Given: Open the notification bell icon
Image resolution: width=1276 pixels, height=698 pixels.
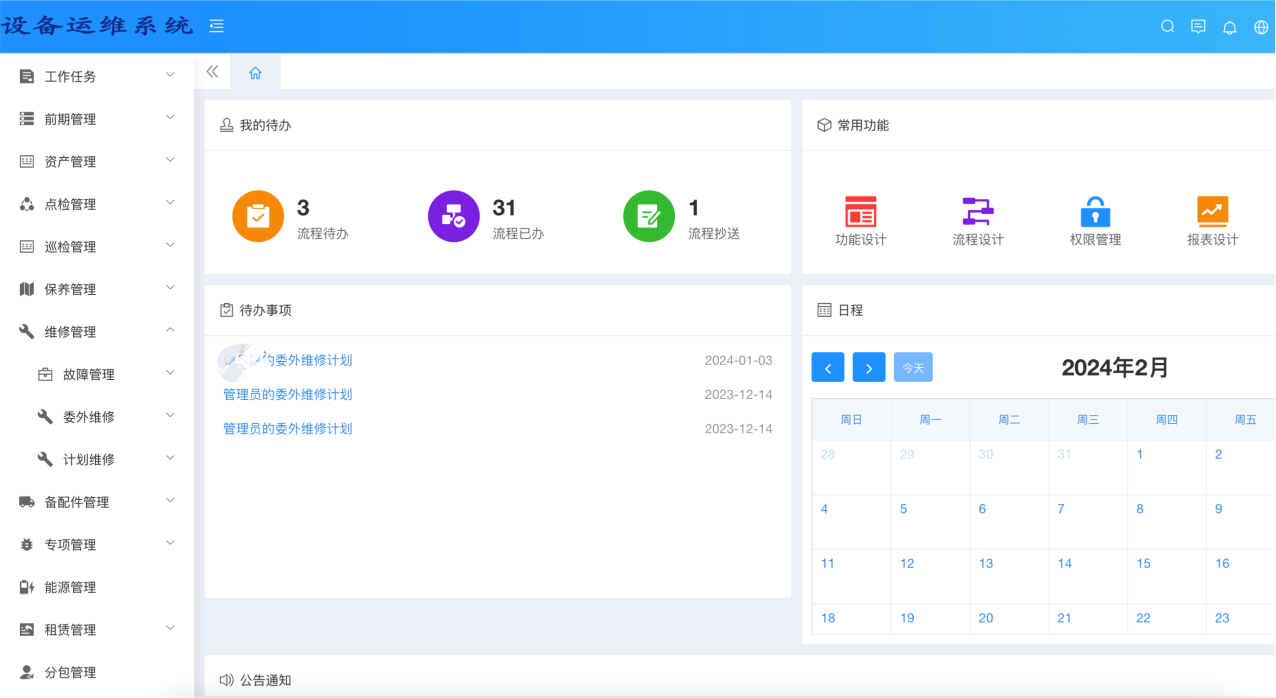Looking at the screenshot, I should 1230,27.
